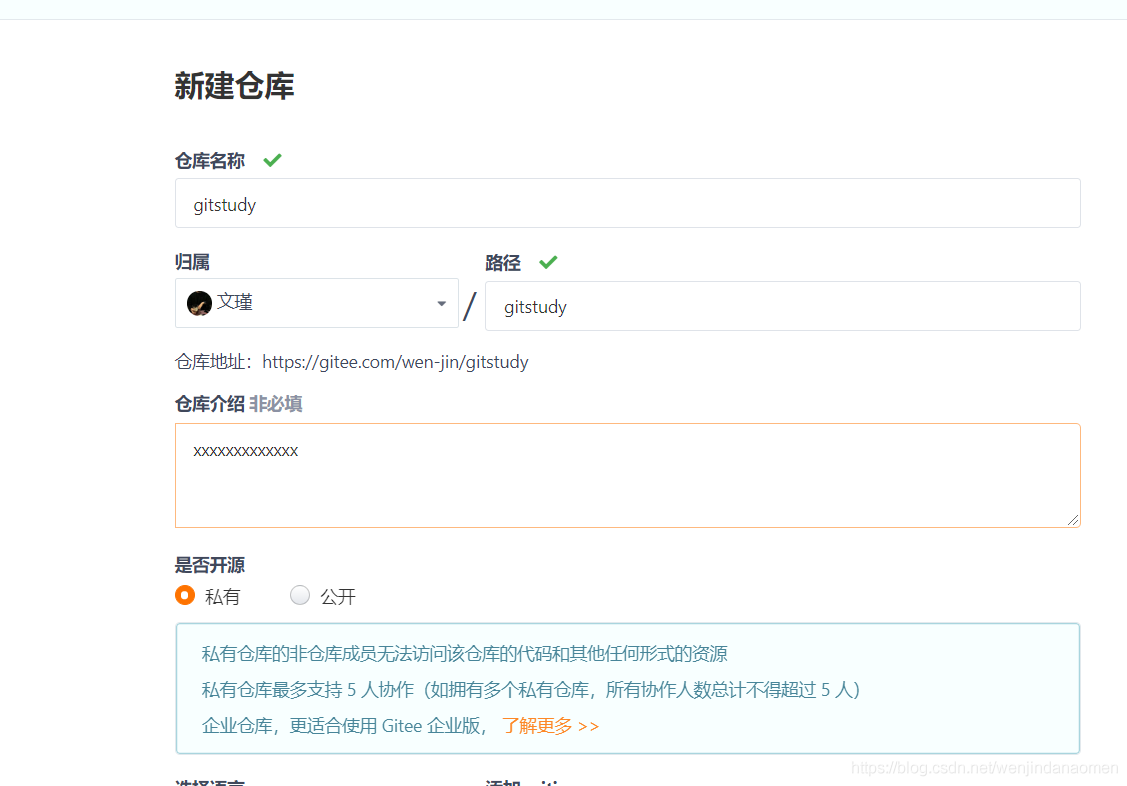Click the 私有仓库最多支持 5 人协作 notice line
Image resolution: width=1127 pixels, height=786 pixels.
531,690
